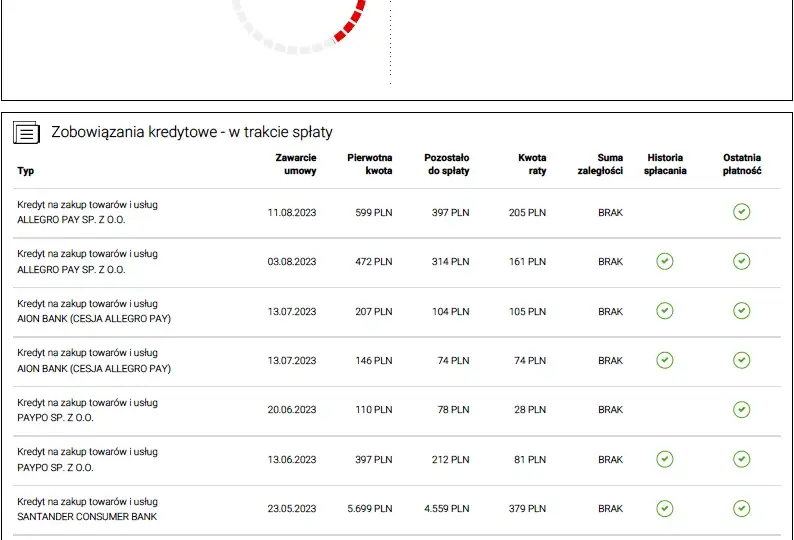Select the Ostatnia płatność column header
Screen dimensions: 794x540
(x=742, y=164)
